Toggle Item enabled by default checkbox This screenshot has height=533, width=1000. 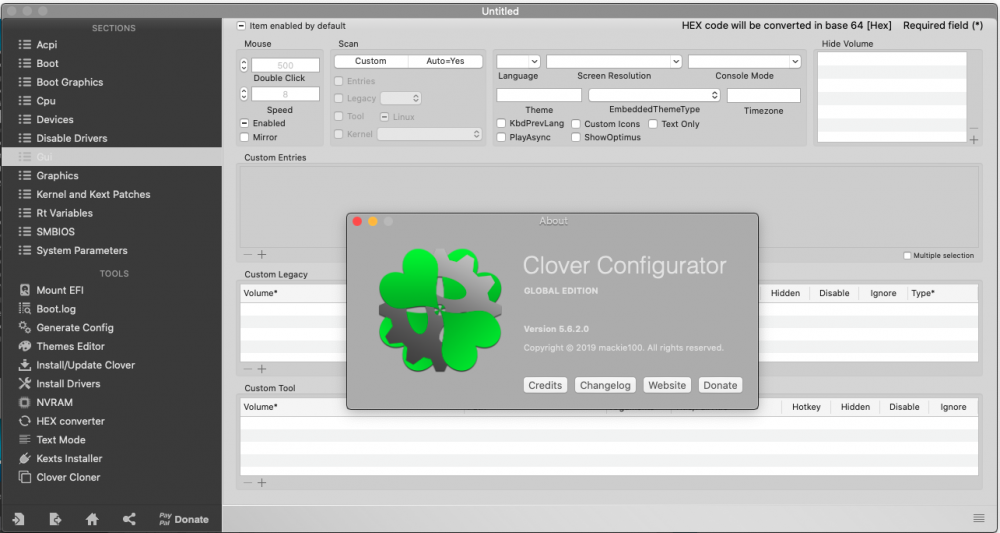(x=241, y=26)
